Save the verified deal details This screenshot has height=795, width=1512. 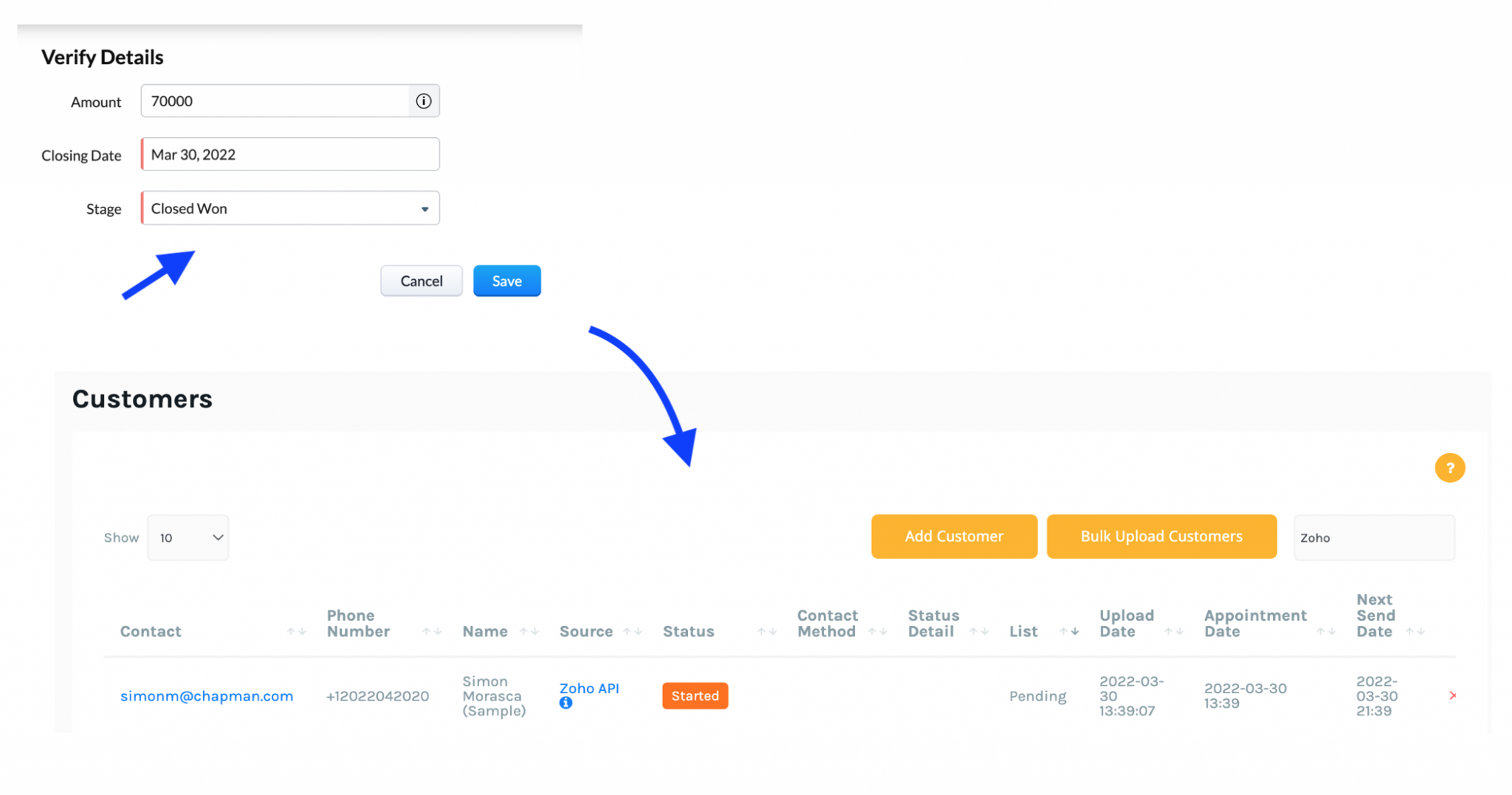506,281
